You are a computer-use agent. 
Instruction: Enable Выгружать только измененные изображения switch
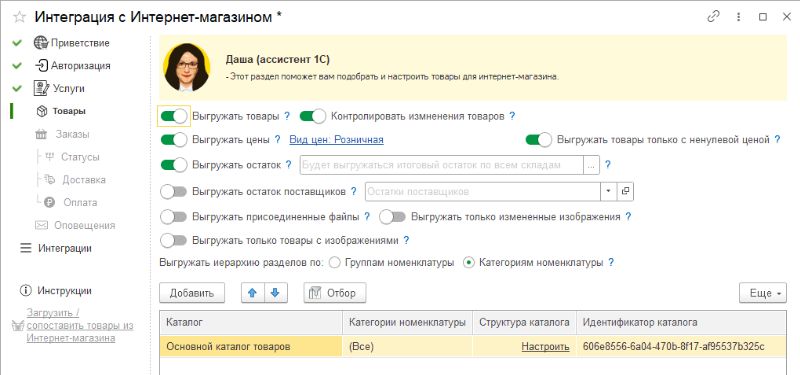point(392,216)
